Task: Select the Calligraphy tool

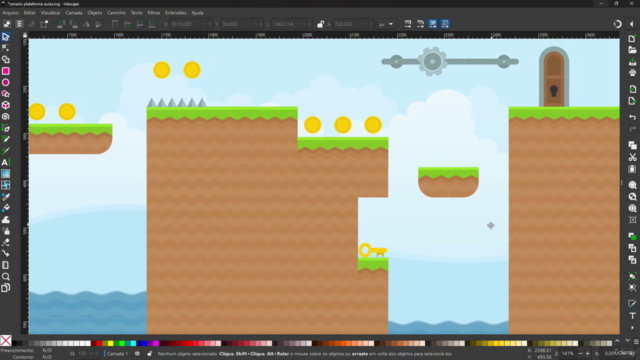Action: coord(5,151)
